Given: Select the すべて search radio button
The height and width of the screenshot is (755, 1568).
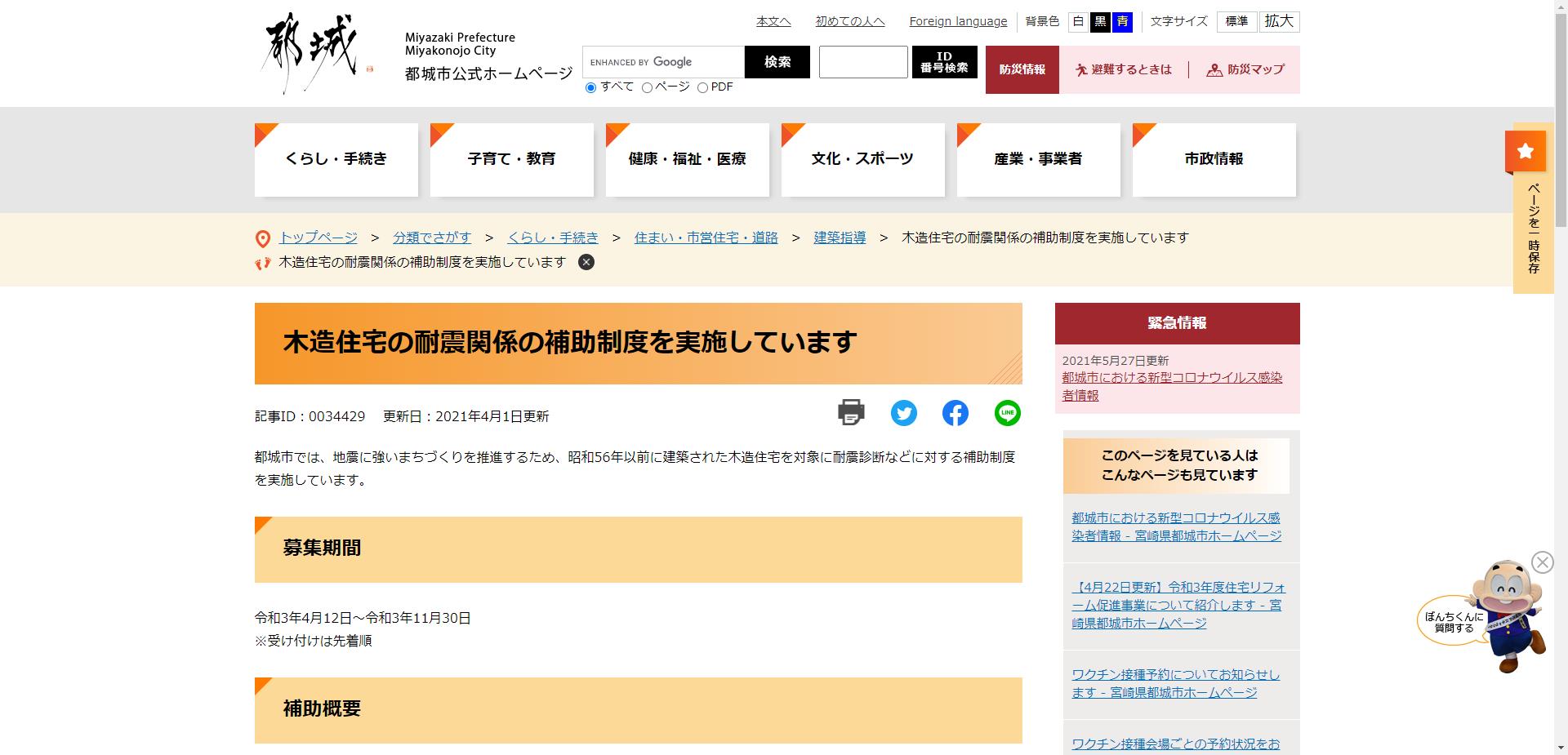Looking at the screenshot, I should (x=590, y=87).
